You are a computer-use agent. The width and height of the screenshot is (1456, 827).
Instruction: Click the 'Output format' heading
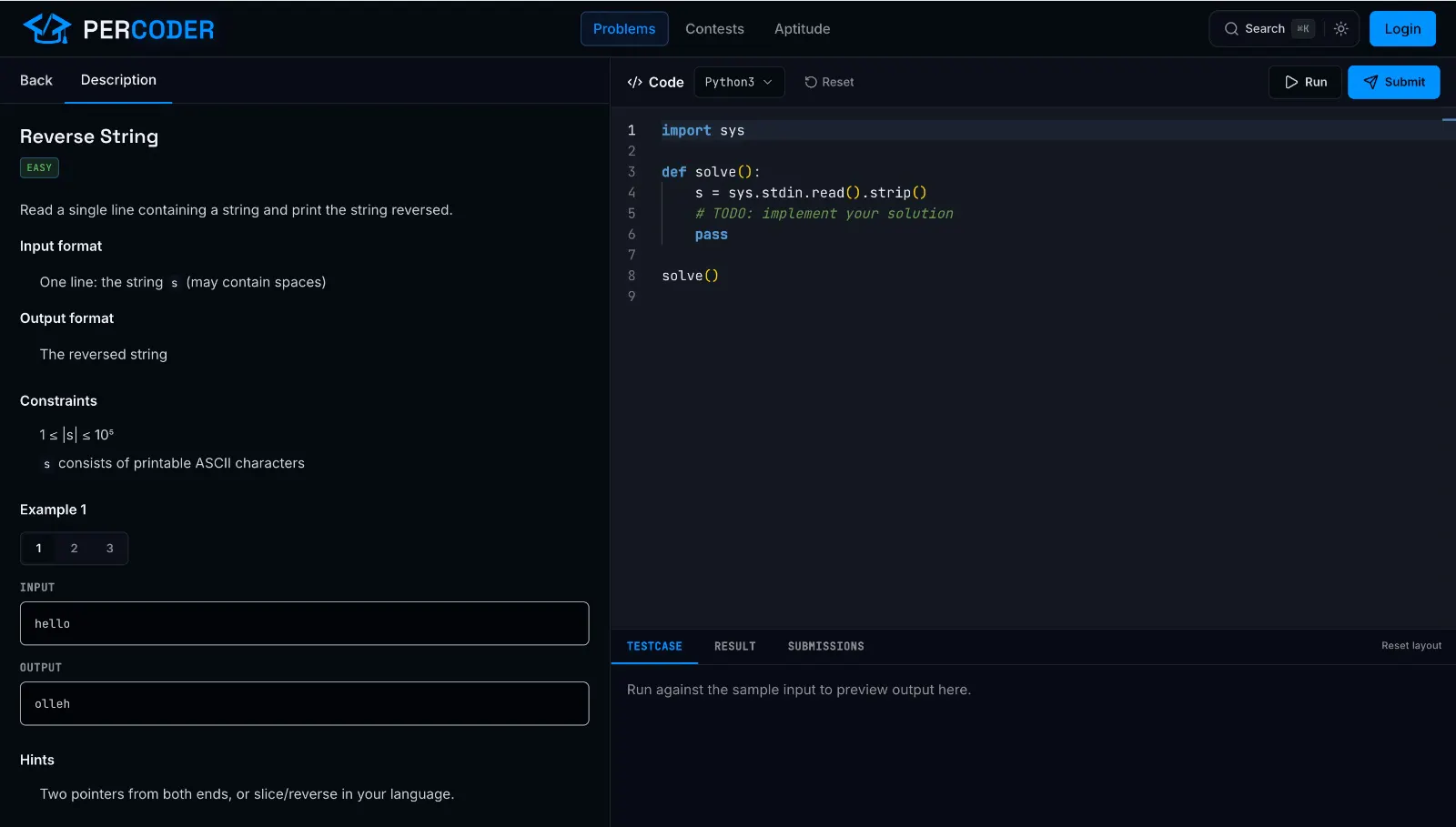coord(67,318)
